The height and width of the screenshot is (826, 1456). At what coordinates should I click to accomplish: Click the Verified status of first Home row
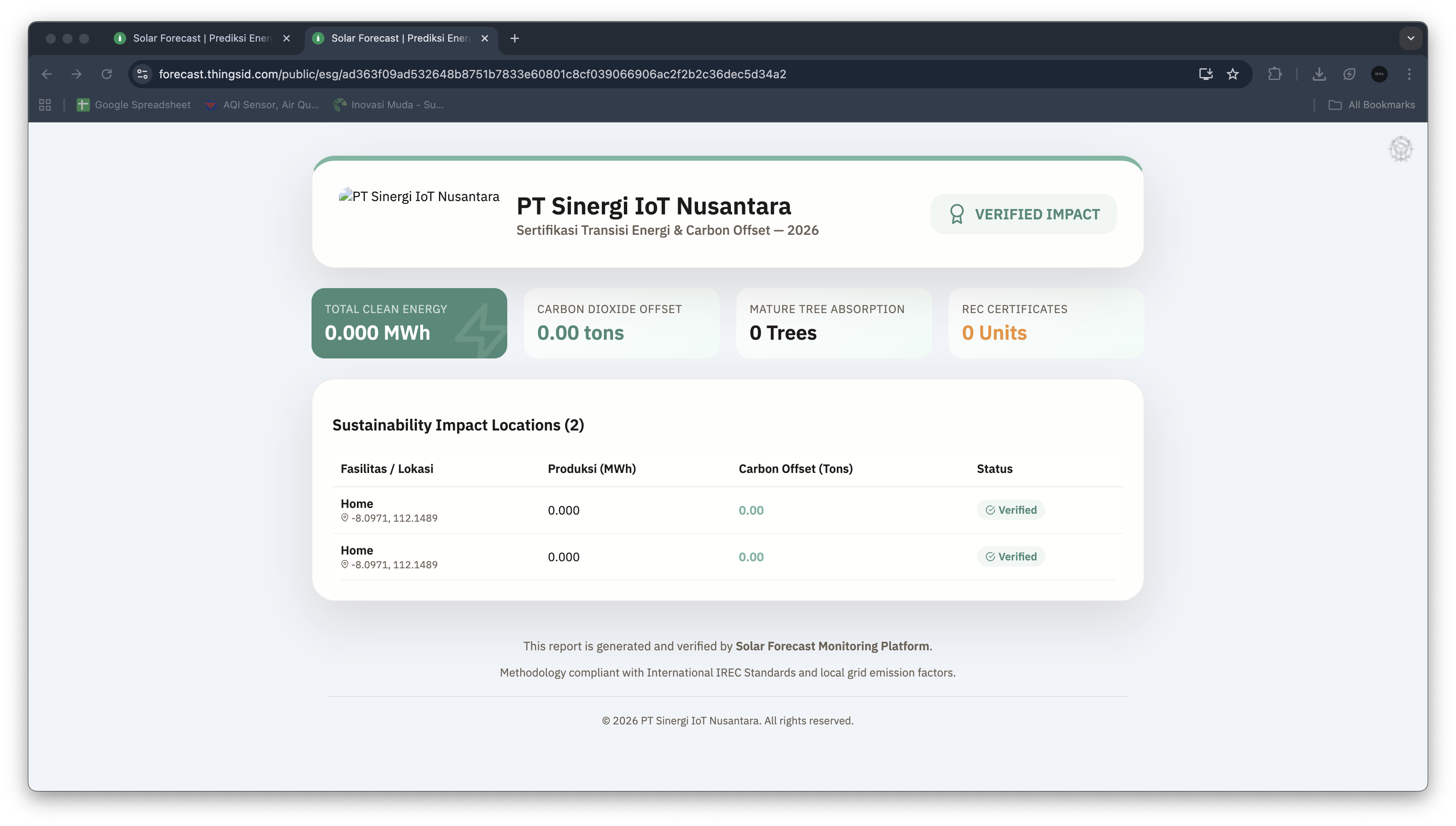click(1010, 510)
